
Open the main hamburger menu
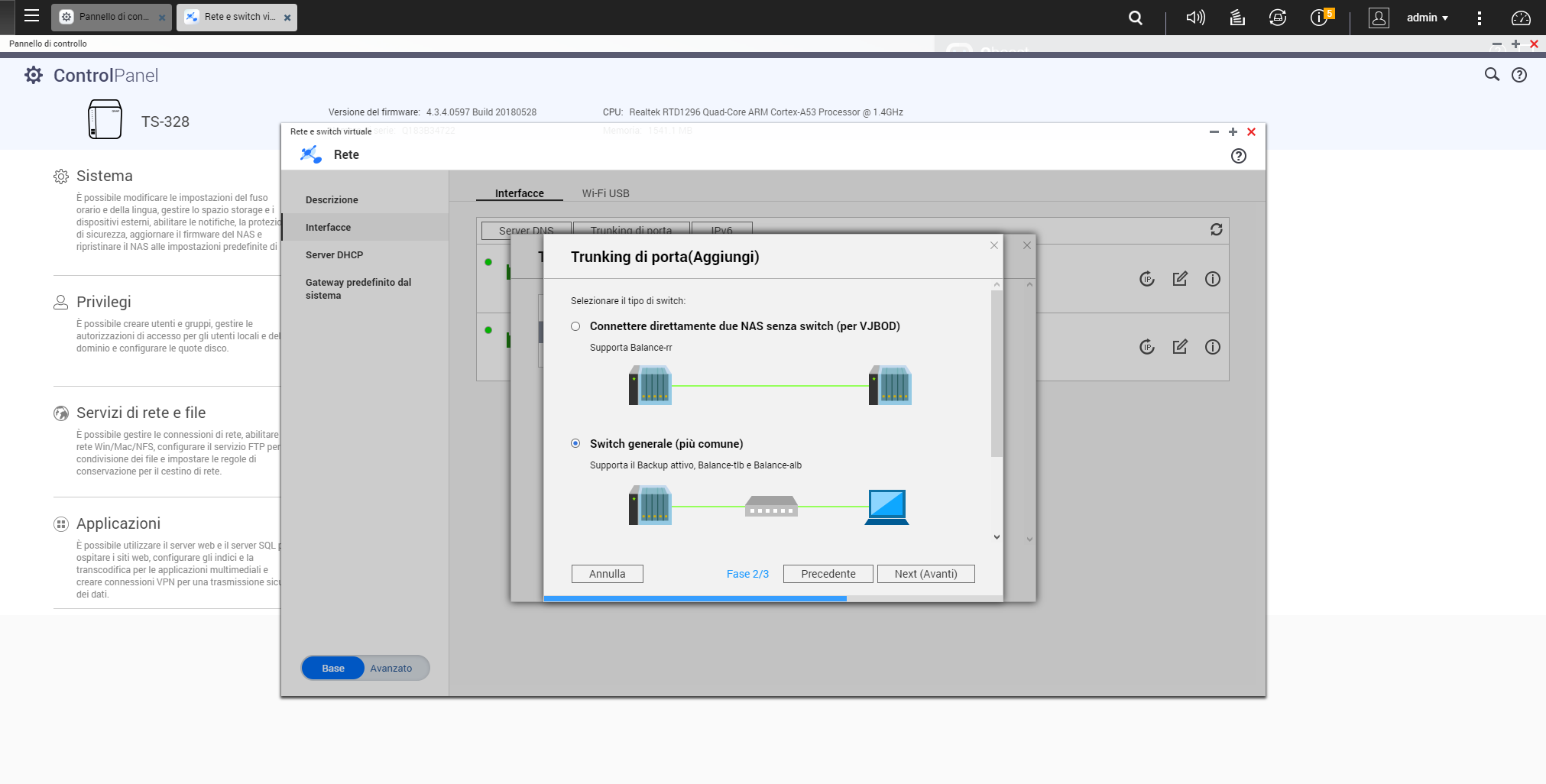31,16
